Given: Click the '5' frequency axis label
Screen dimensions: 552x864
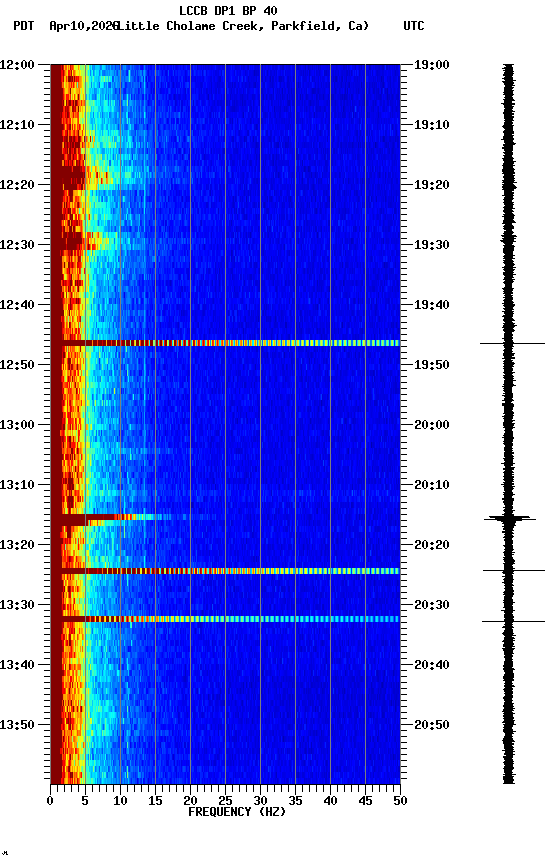Looking at the screenshot, I should [85, 801].
